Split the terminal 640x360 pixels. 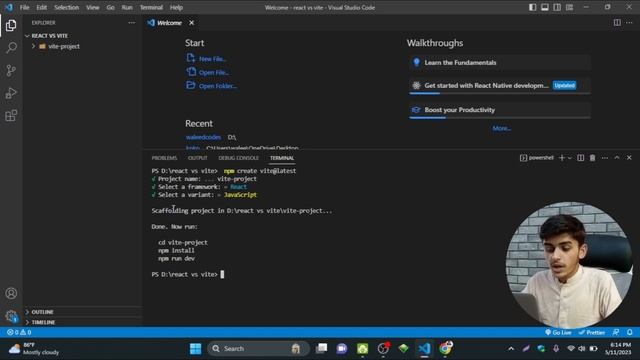580,158
